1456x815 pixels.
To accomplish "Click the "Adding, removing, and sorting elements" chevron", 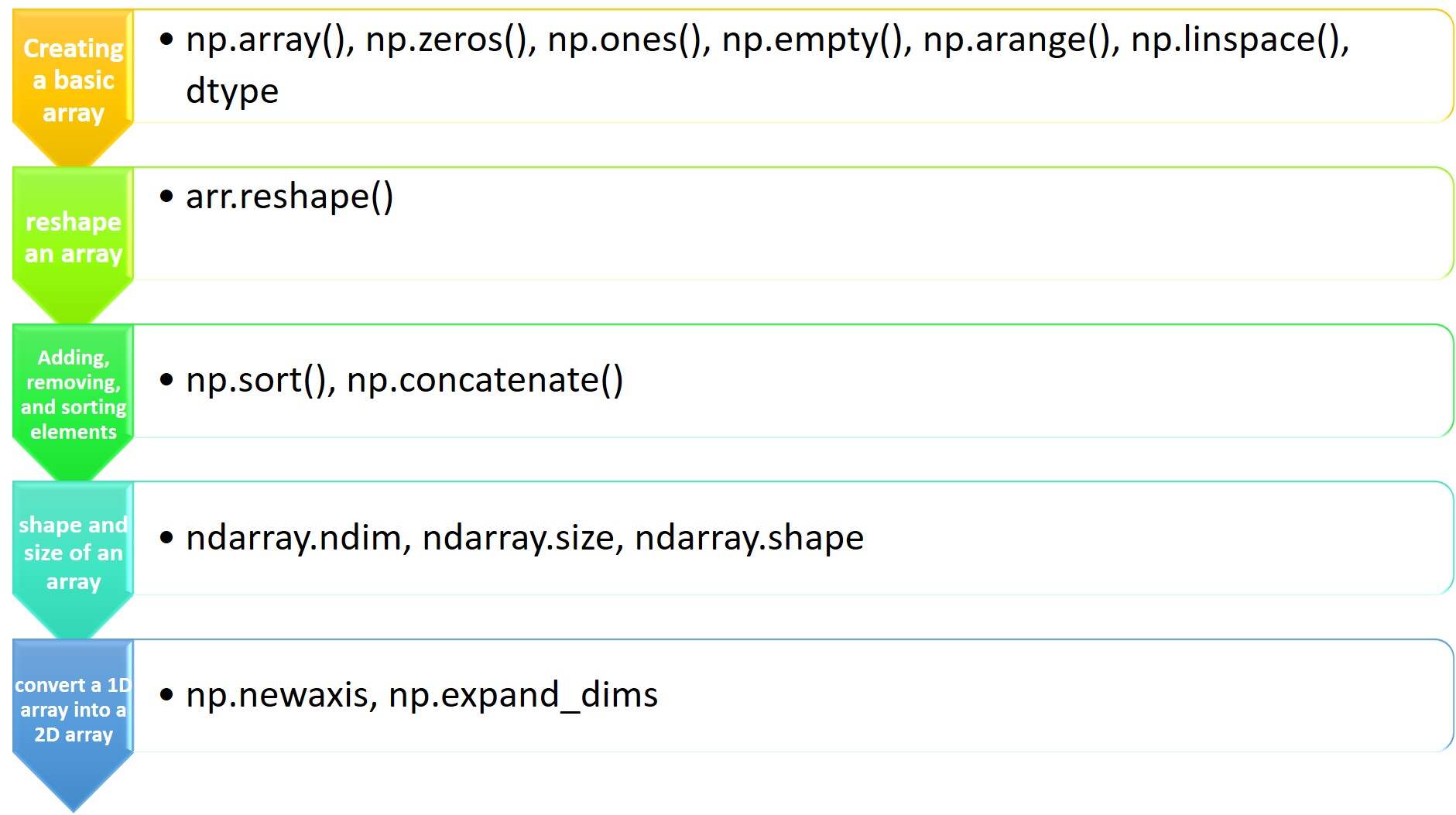I will coord(74,395).
